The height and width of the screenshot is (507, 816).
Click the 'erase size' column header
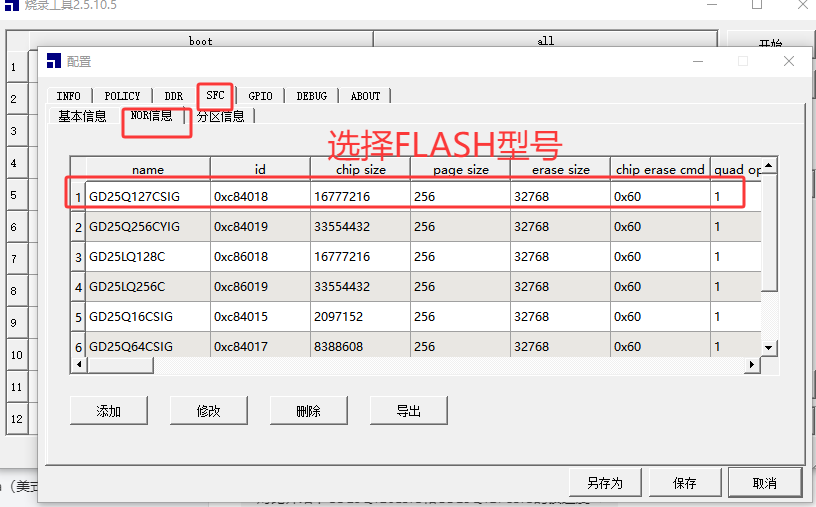tap(560, 170)
